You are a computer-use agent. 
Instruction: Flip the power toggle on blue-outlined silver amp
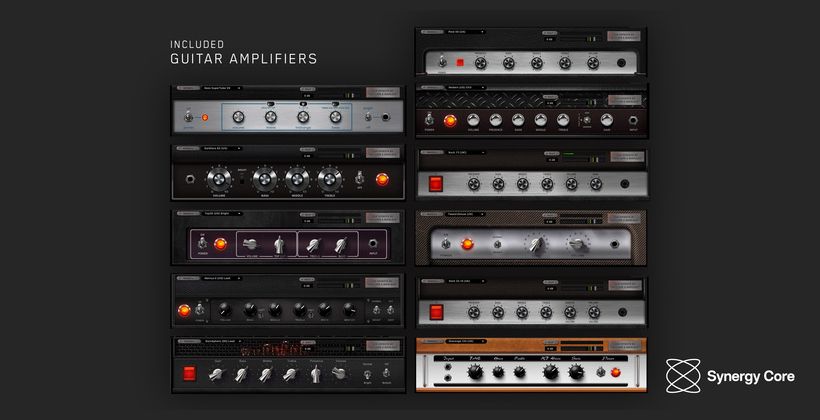click(188, 117)
